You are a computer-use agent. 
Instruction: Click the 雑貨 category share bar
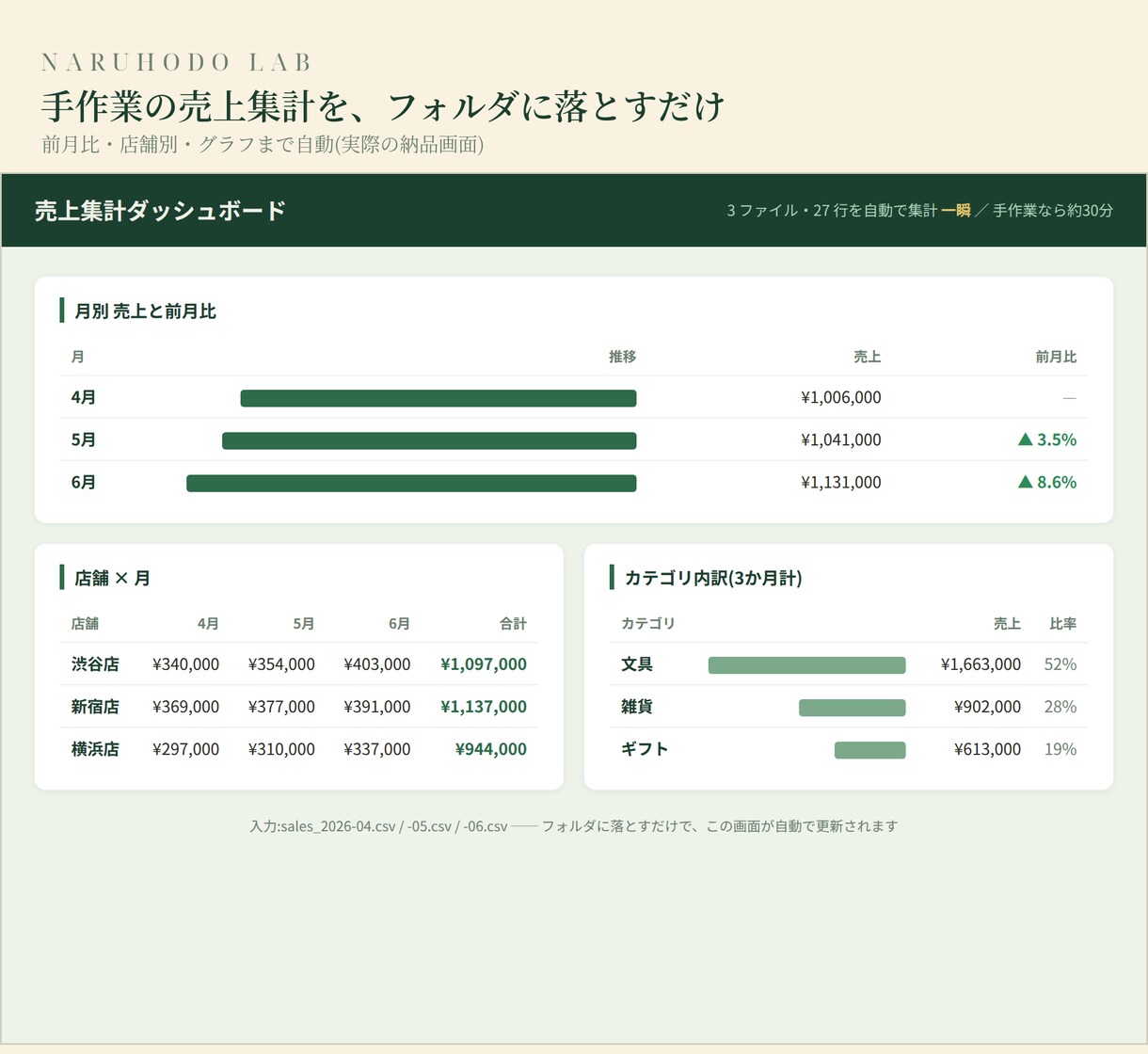(853, 708)
